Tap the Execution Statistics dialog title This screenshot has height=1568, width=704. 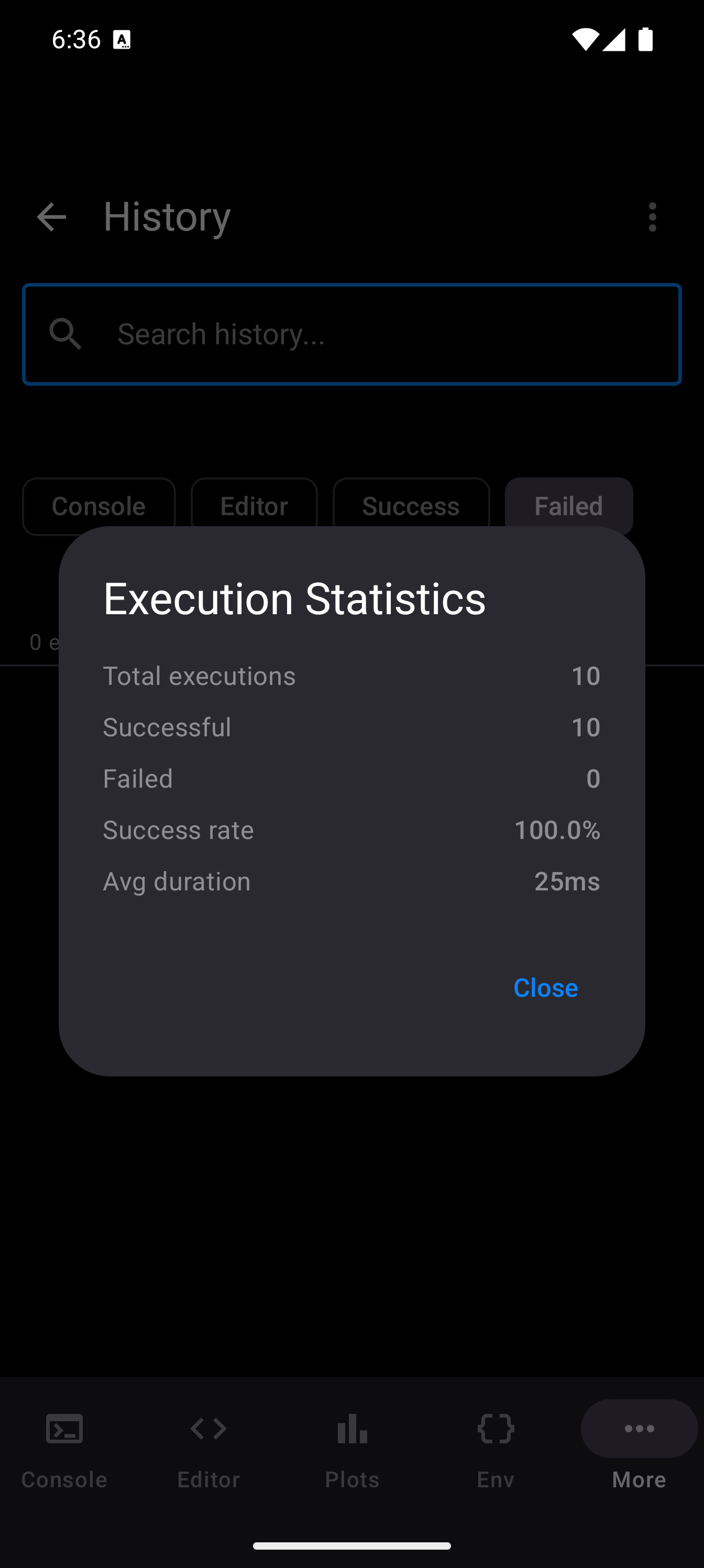294,598
